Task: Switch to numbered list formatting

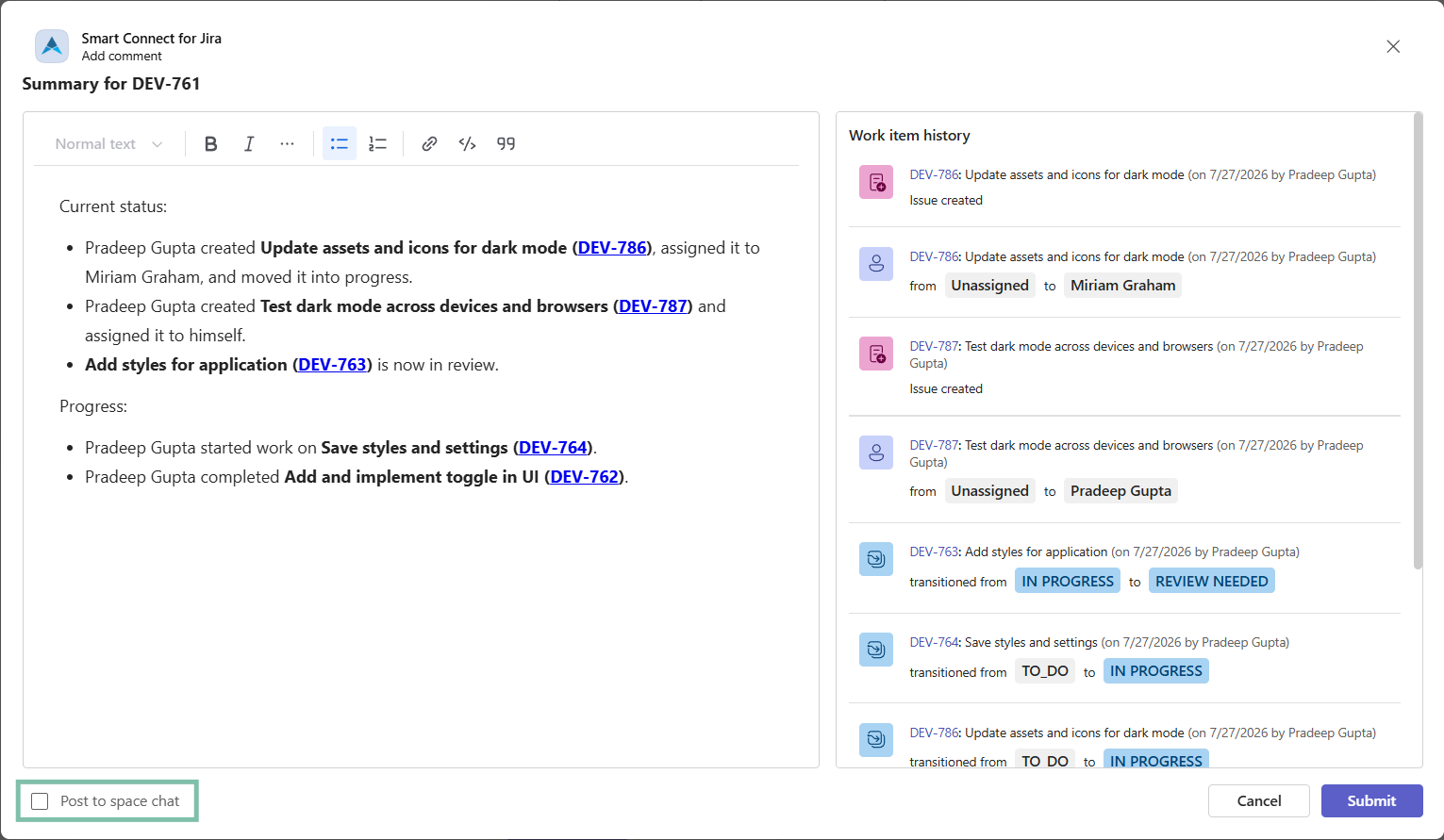Action: (377, 143)
